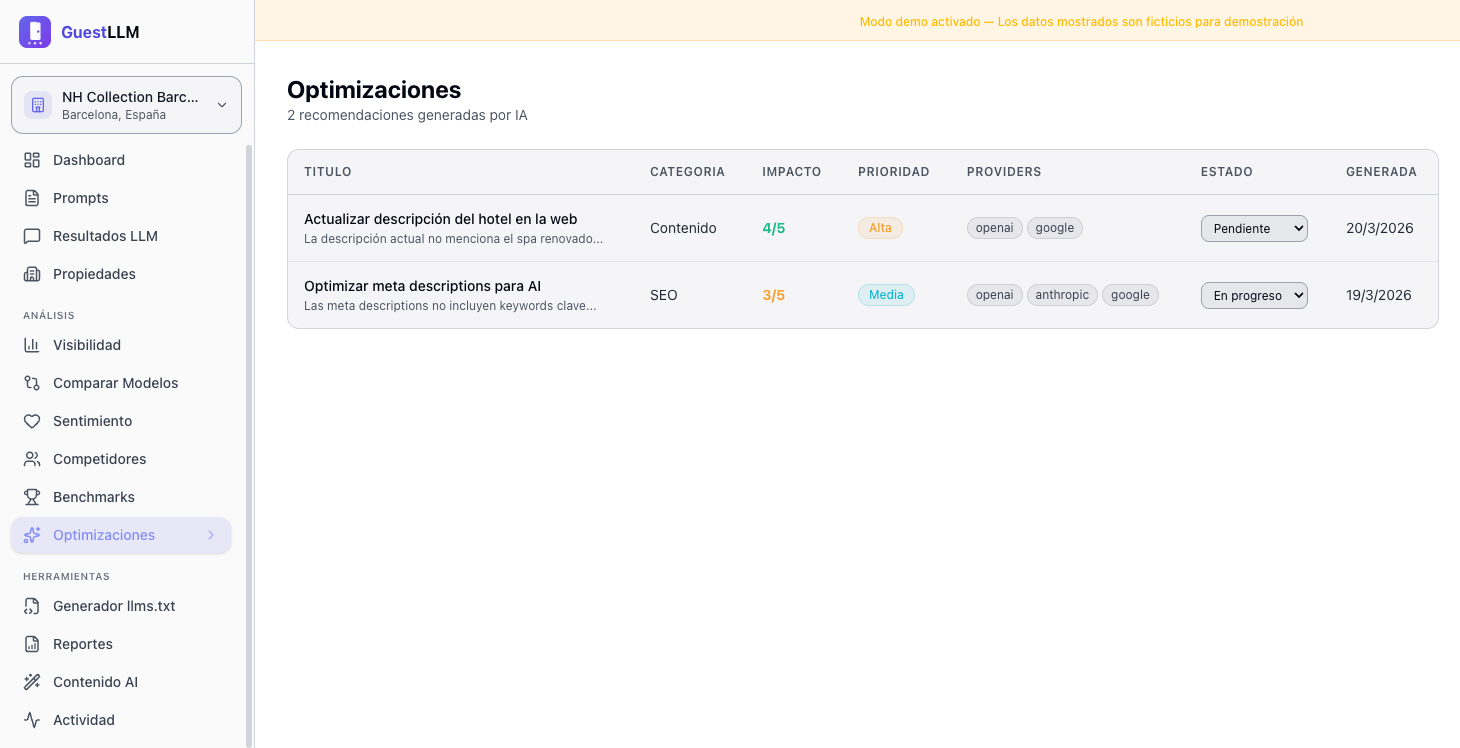Open the NH Collection property selector
This screenshot has width=1460, height=748.
(125, 104)
